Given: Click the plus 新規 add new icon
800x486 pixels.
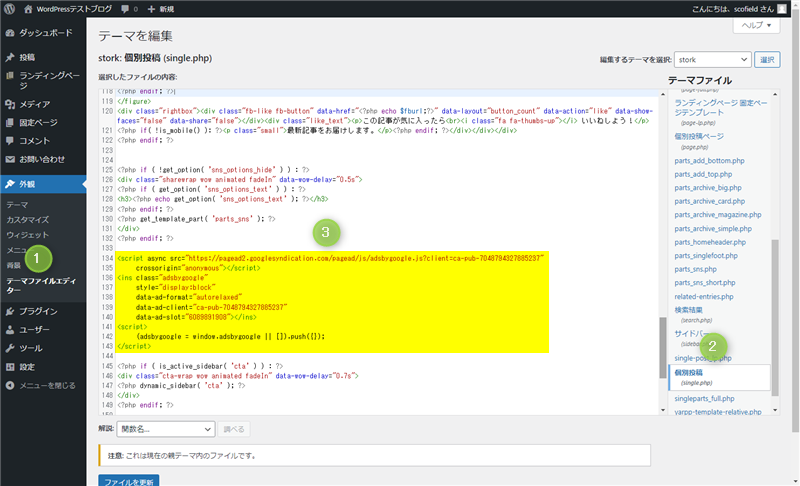Looking at the screenshot, I should (x=151, y=9).
